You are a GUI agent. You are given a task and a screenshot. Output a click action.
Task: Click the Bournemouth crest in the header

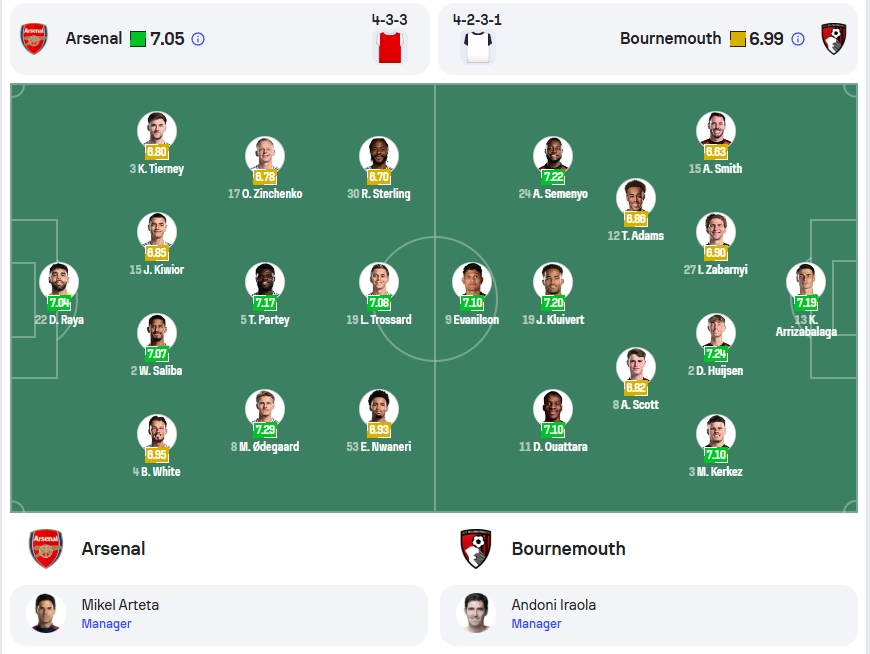[x=834, y=38]
